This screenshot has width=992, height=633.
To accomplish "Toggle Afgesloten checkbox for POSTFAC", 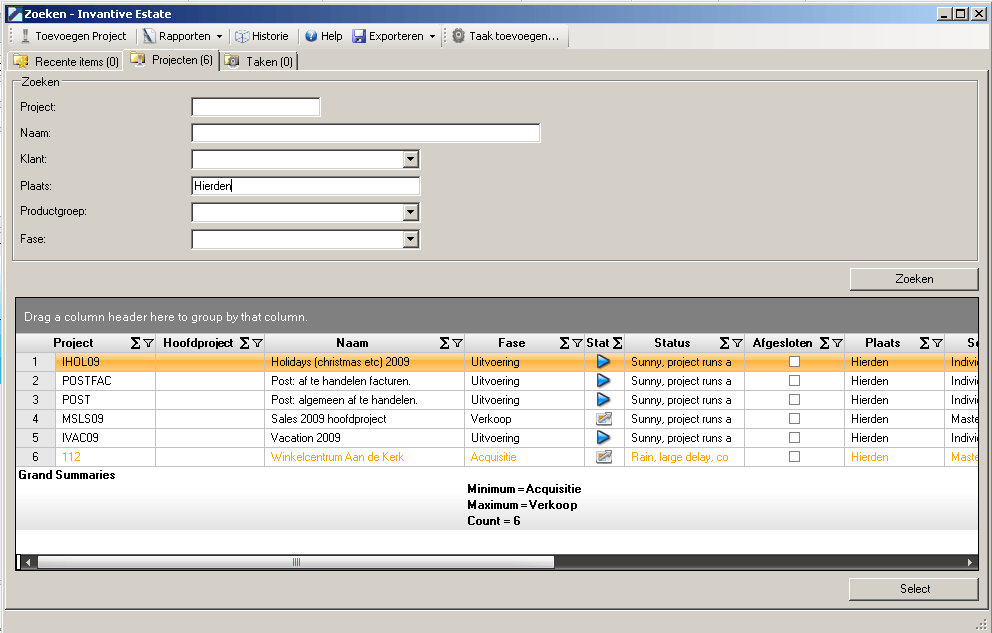I will [x=795, y=381].
